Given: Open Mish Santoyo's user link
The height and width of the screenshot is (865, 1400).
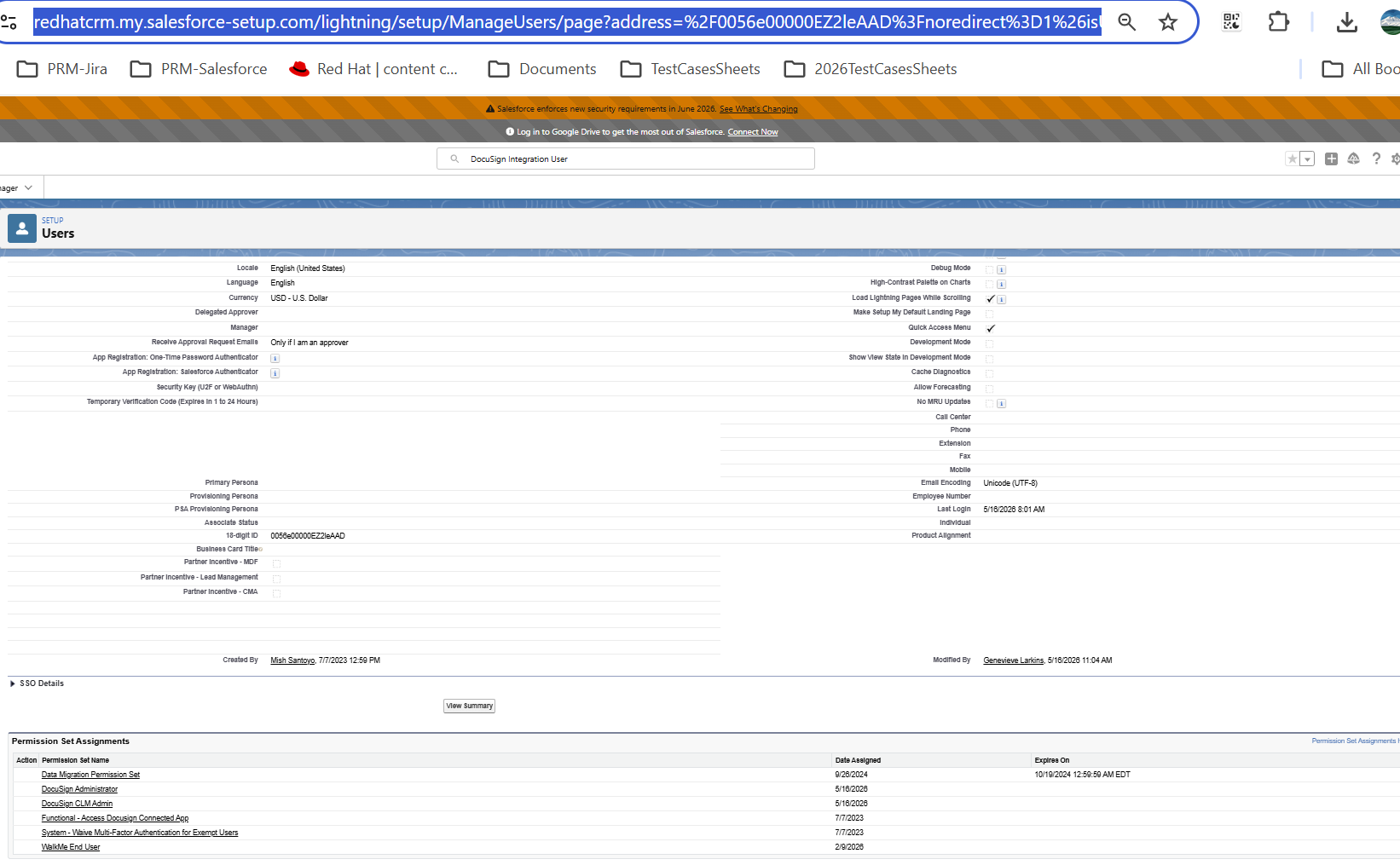Looking at the screenshot, I should point(292,660).
